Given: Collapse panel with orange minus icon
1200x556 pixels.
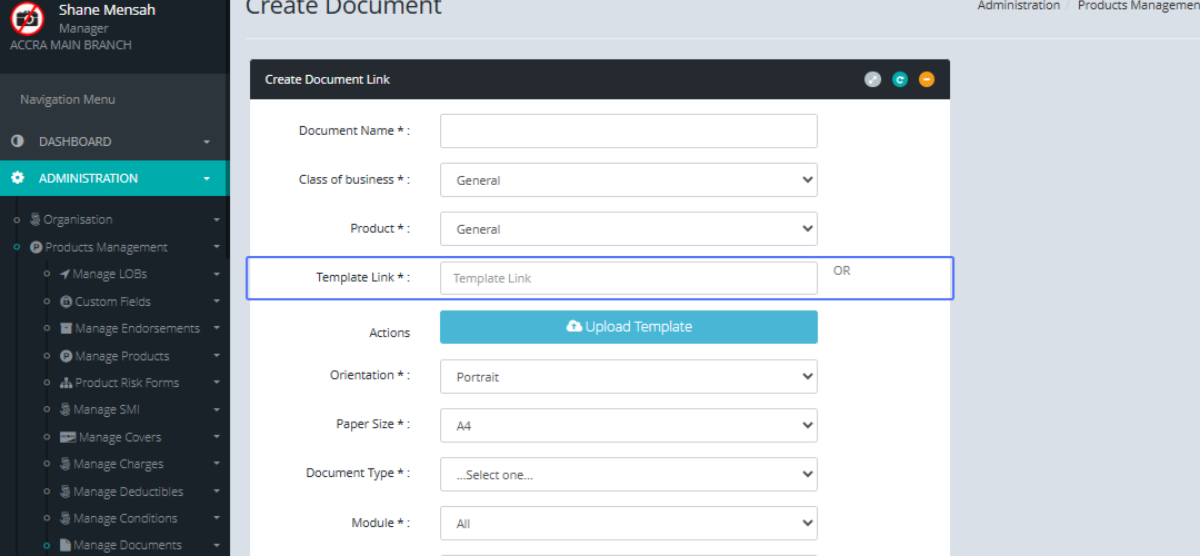Looking at the screenshot, I should (926, 80).
